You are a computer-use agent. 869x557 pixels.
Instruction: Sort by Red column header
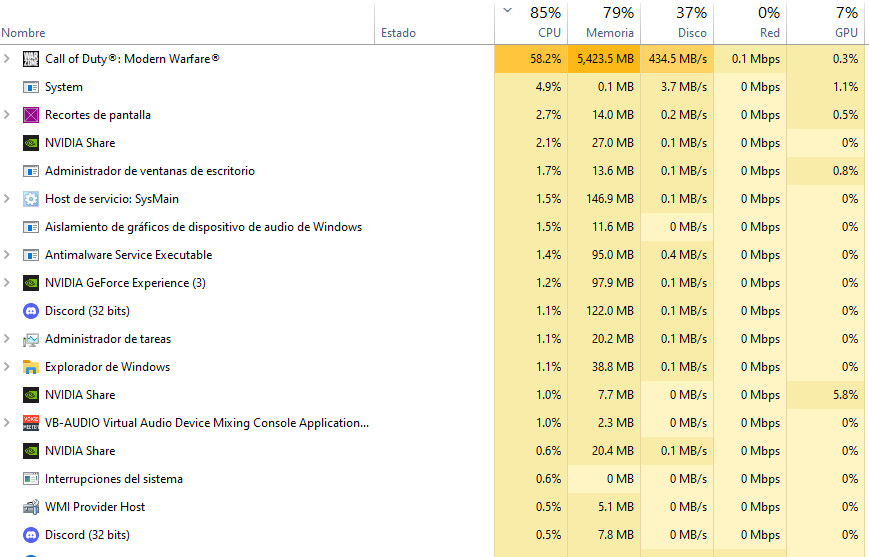click(750, 23)
